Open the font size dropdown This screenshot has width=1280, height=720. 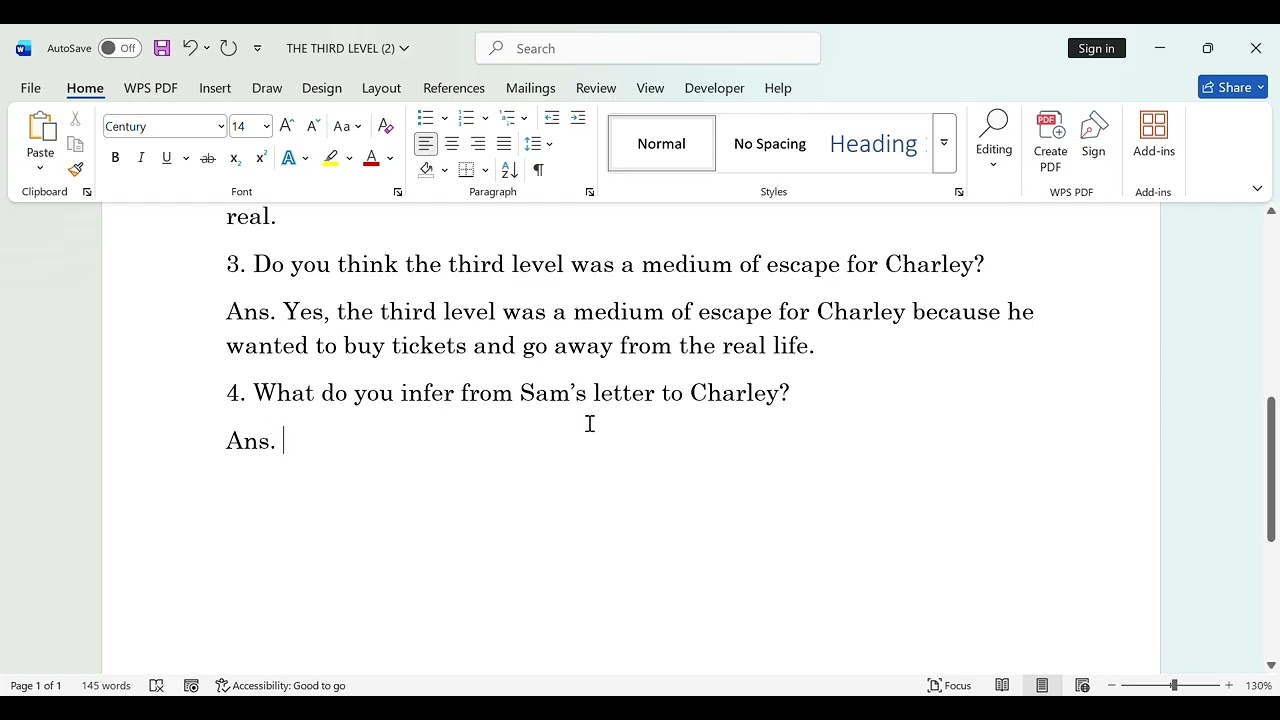(266, 126)
